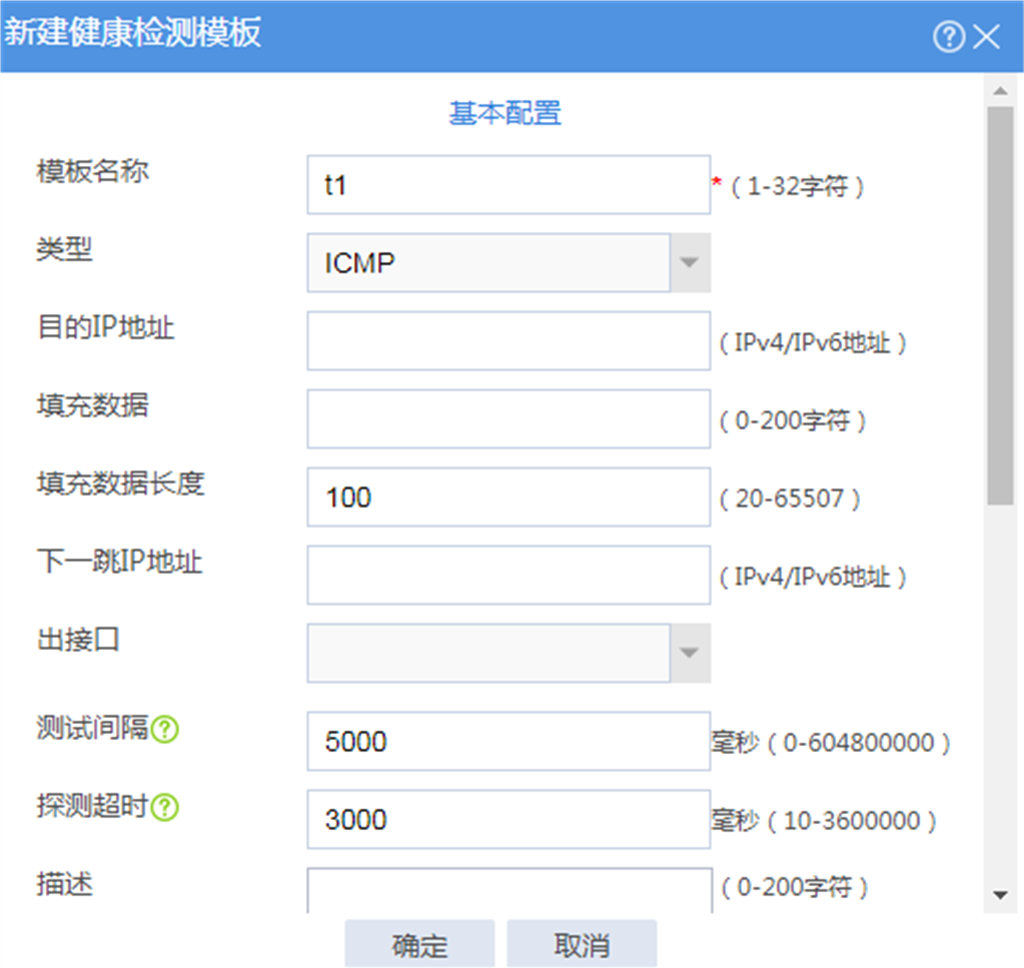Screen dimensions: 1024x968
Task: Click the 目的IP地址 input field
Action: tap(509, 341)
